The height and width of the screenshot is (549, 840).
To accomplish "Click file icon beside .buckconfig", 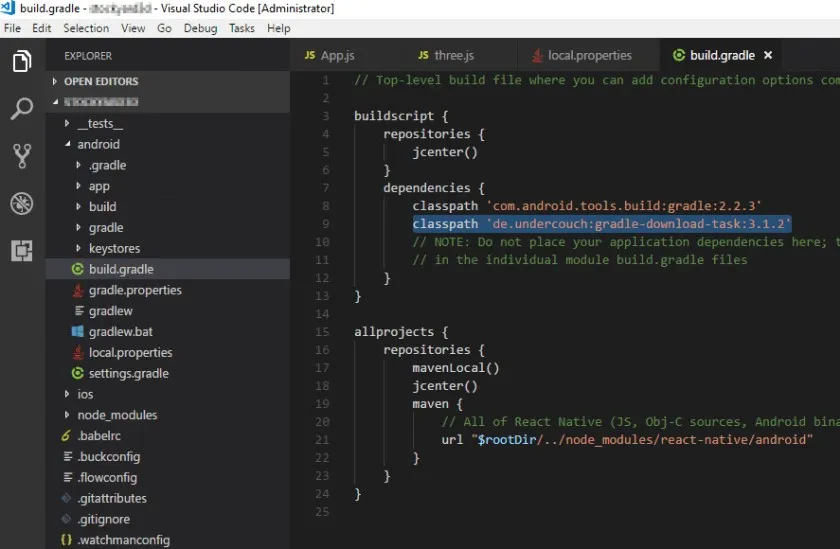I will point(68,456).
